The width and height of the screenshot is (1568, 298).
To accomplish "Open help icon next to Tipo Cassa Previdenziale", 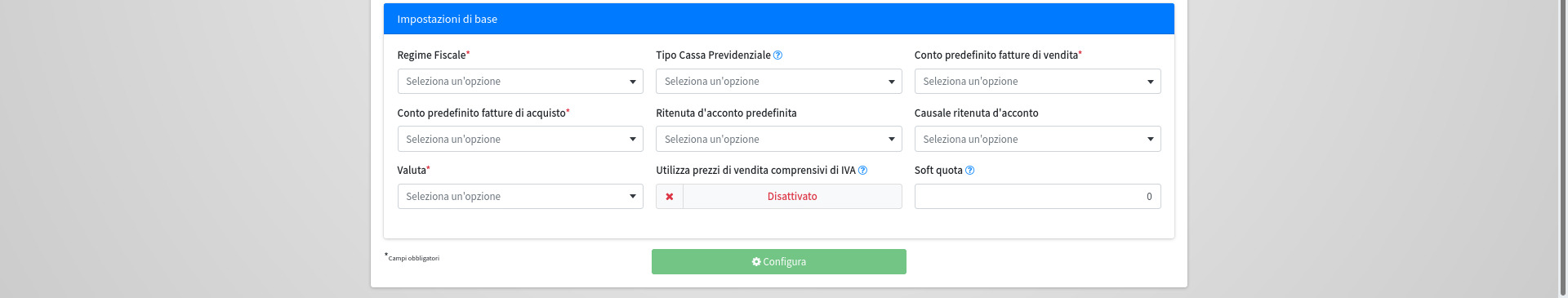I will (777, 56).
